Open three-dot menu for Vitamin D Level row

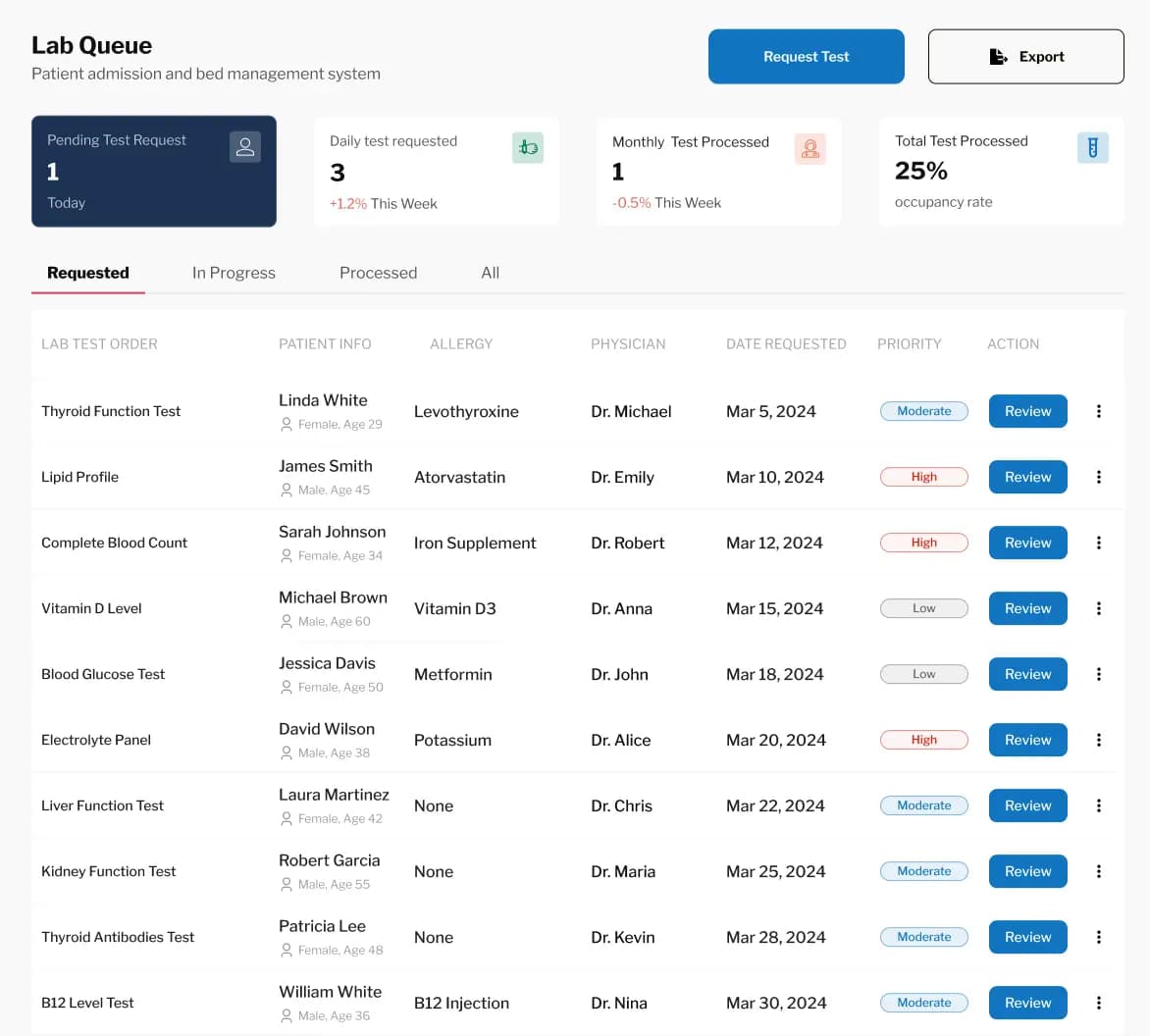pyautogui.click(x=1098, y=608)
